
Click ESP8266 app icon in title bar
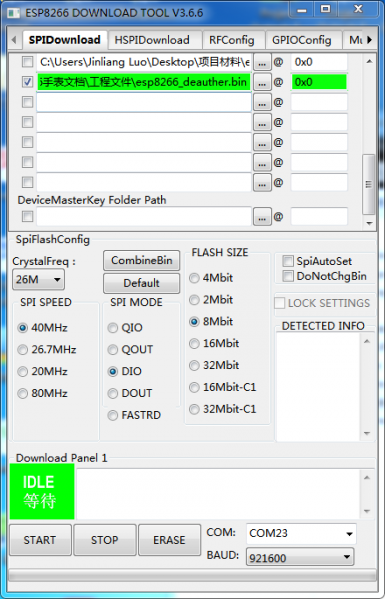(14, 13)
